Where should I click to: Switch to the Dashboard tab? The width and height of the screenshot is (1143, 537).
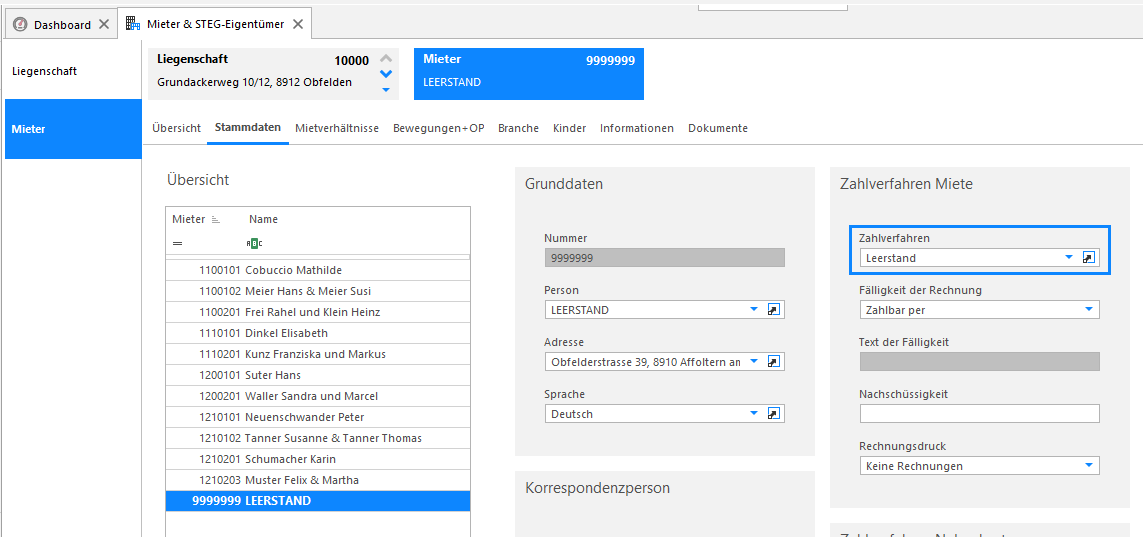point(62,24)
